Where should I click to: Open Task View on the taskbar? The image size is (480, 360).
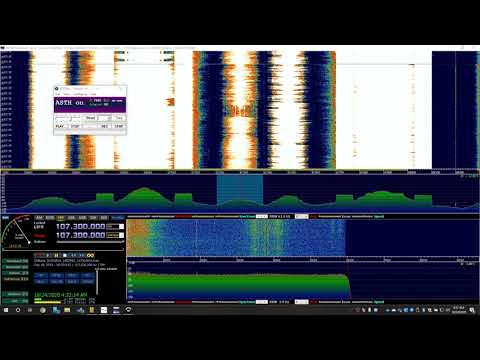tap(30, 310)
